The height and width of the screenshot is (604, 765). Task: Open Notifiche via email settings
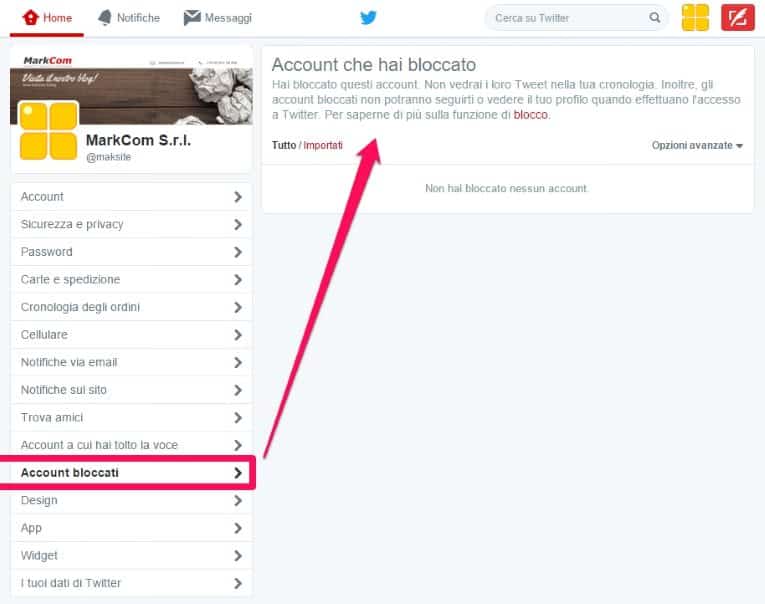coord(131,362)
